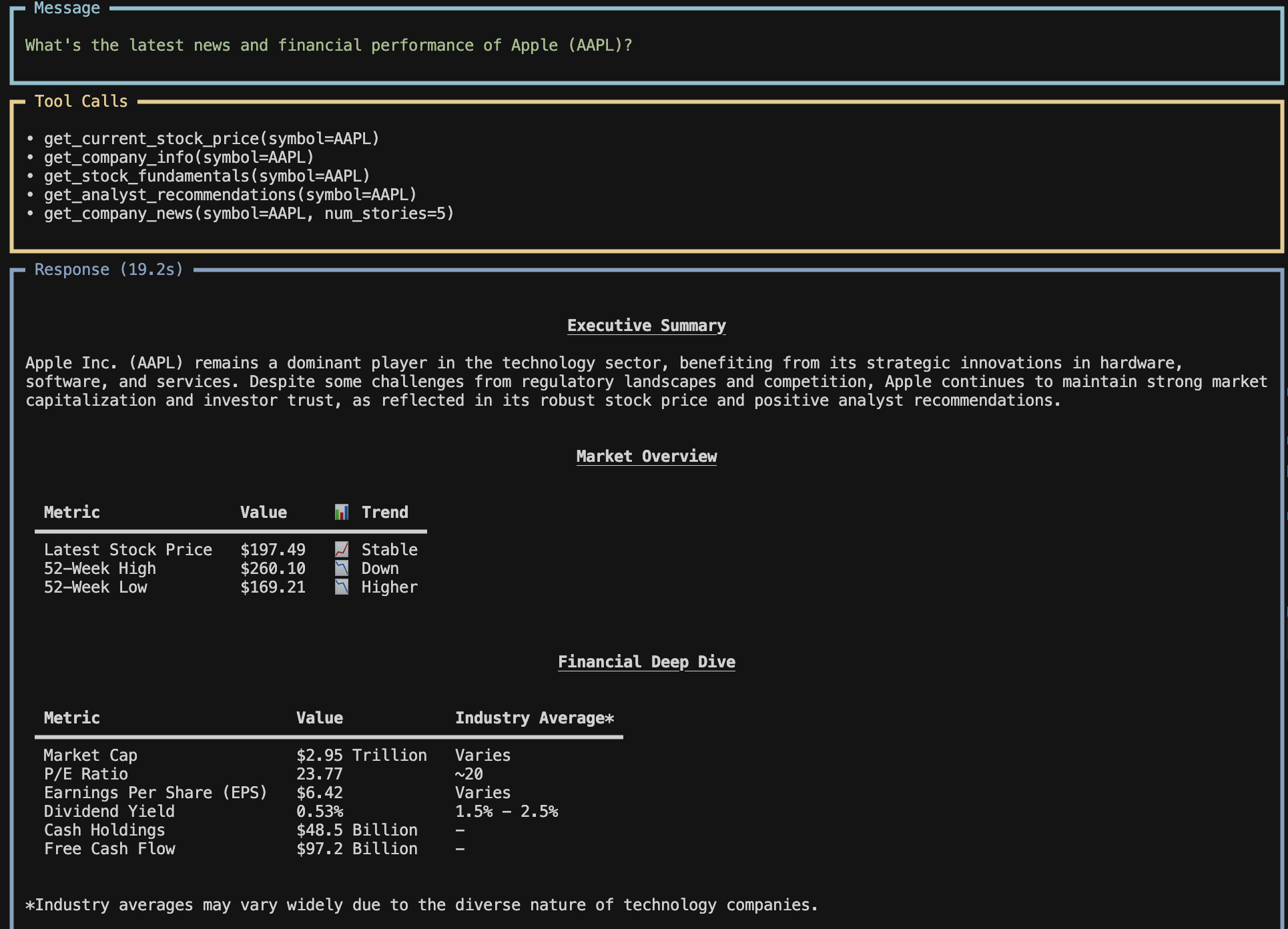This screenshot has height=929, width=1288.
Task: Click the 0.53% dividend yield value
Action: [320, 812]
